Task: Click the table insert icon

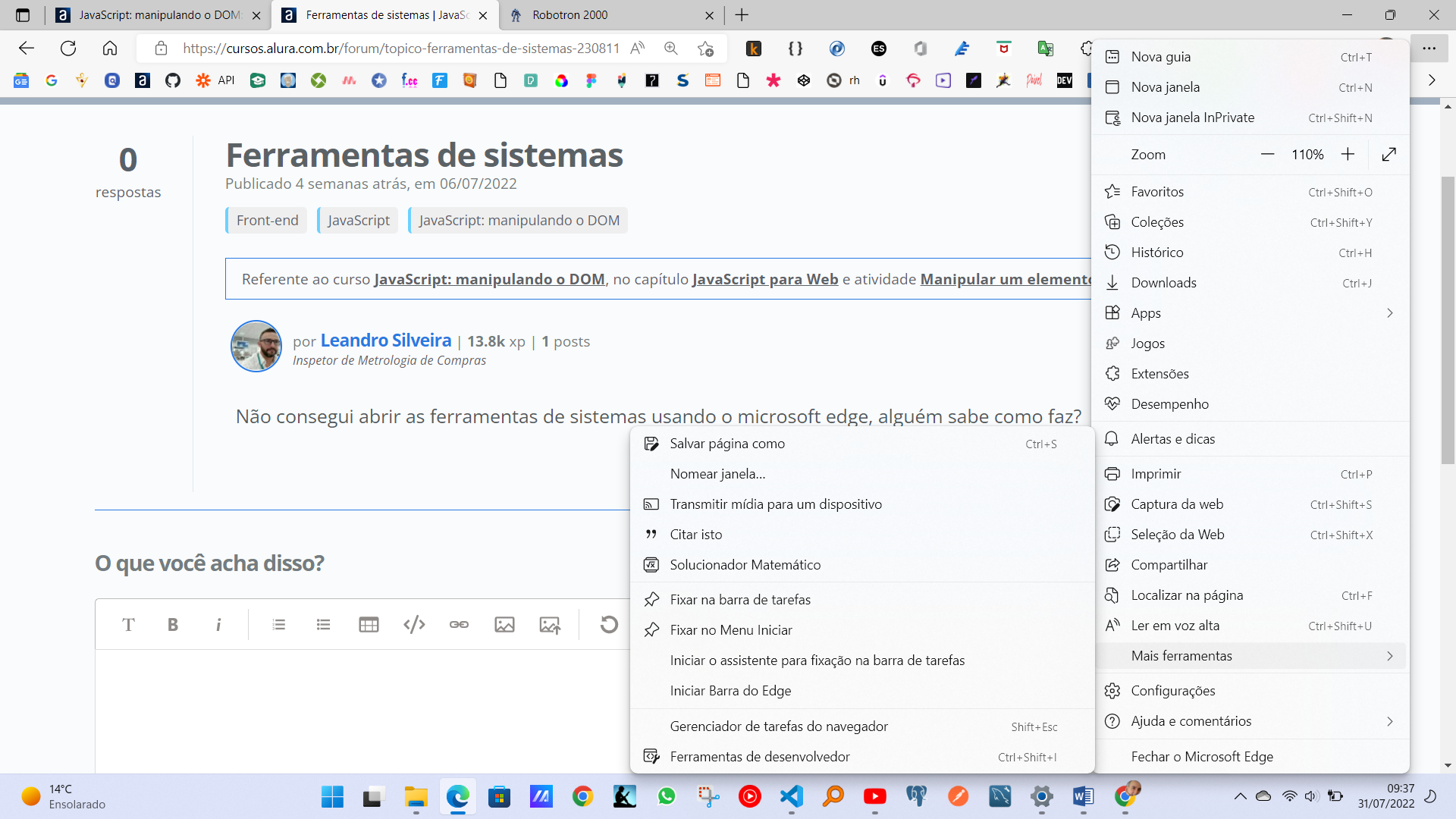Action: pos(368,625)
